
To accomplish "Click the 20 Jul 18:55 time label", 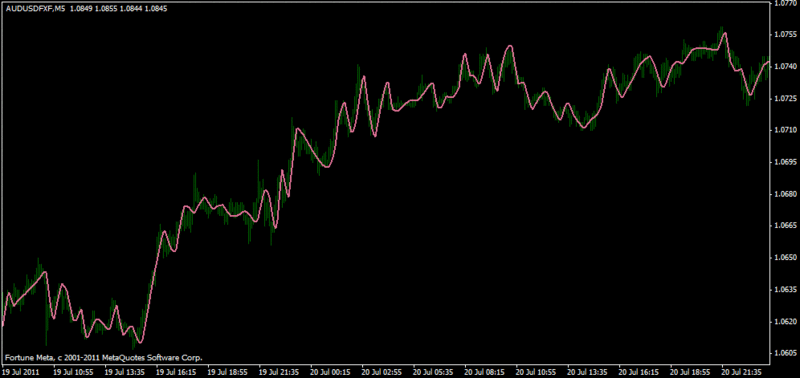I will (690, 372).
